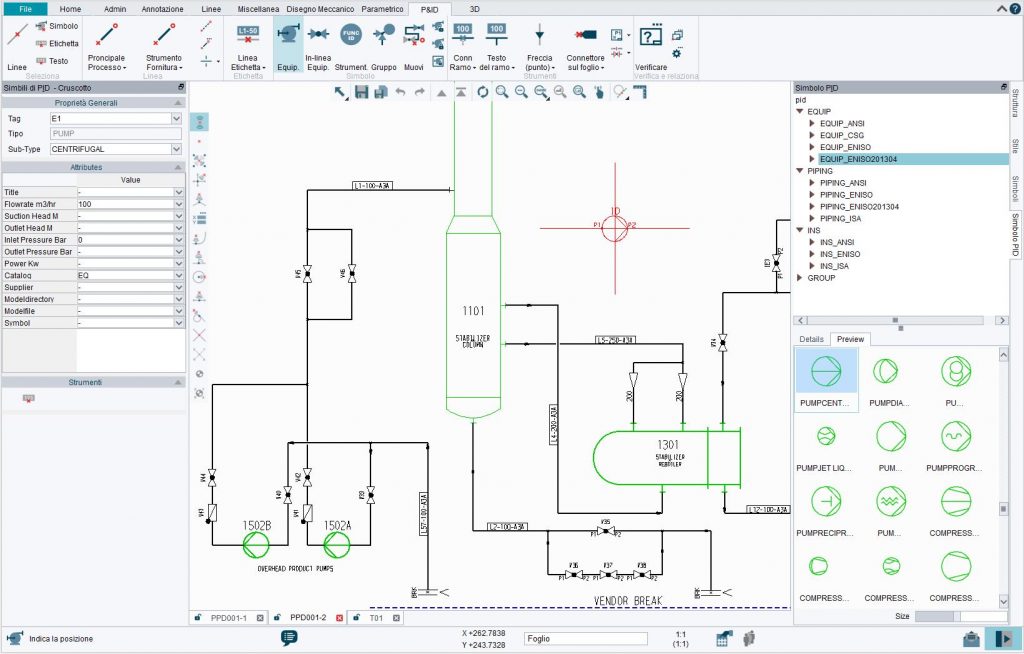This screenshot has width=1024, height=654.
Task: Toggle the lock on the PPD001-1 sheet tab
Action: pyautogui.click(x=200, y=618)
